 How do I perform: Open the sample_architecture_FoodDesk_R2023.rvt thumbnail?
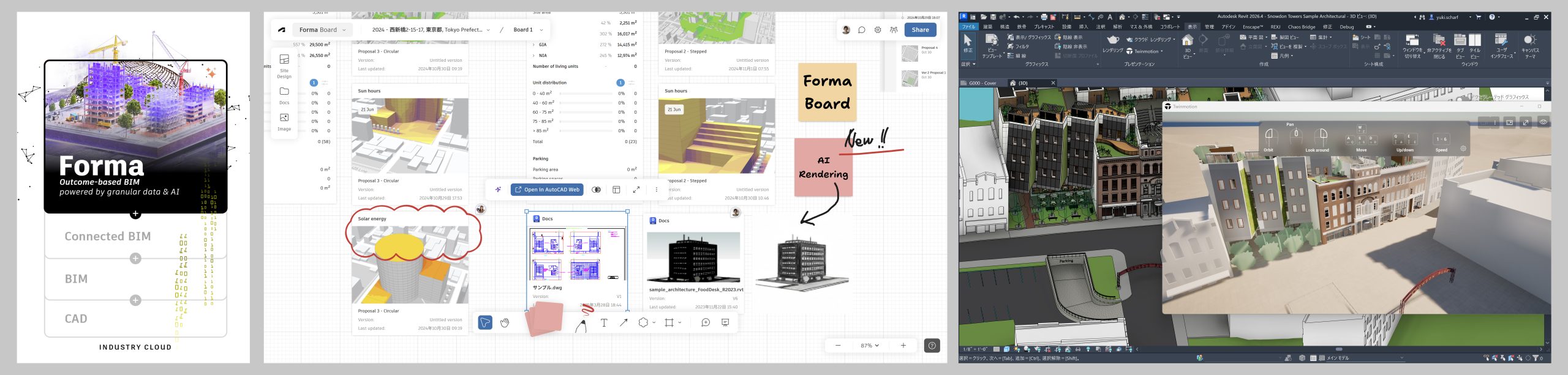click(693, 256)
